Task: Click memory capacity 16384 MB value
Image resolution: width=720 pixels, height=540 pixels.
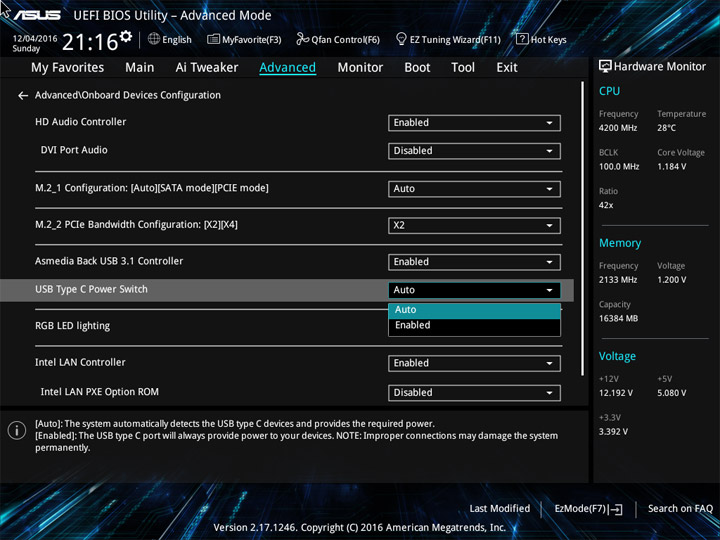Action: click(x=618, y=318)
